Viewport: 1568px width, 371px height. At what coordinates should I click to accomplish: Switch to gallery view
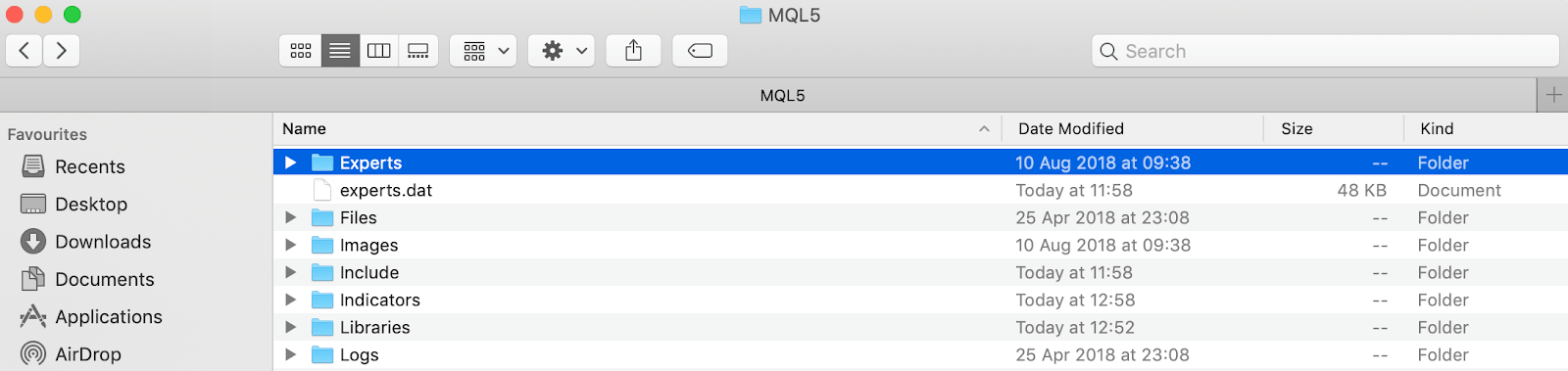[x=418, y=51]
